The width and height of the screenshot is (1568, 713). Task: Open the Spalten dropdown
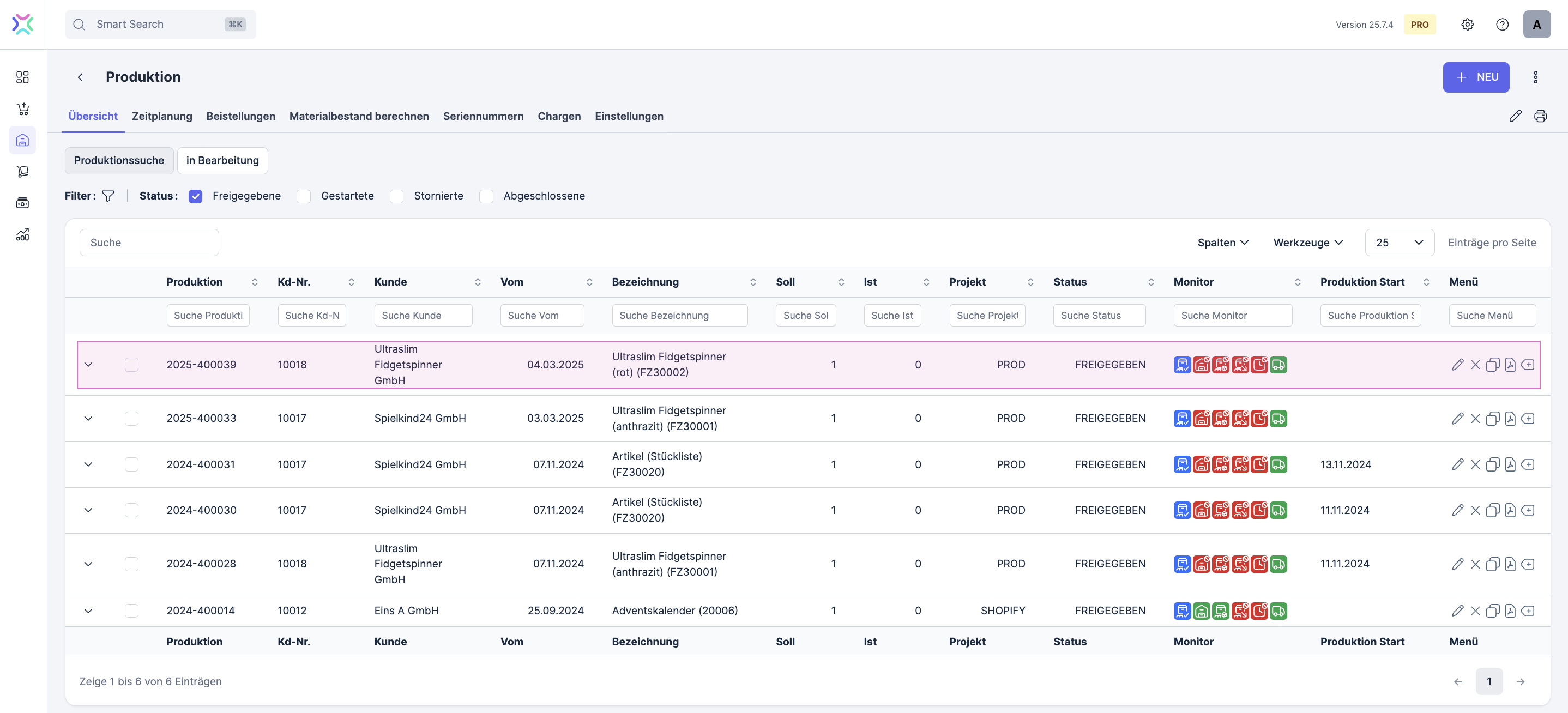(1222, 243)
